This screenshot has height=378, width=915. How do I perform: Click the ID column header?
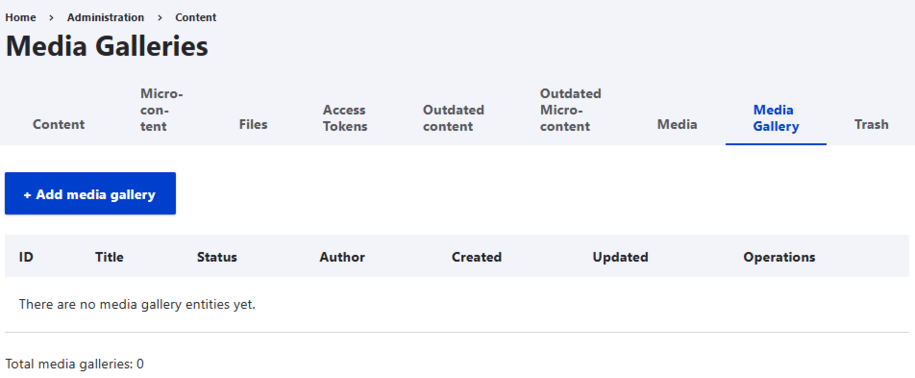[26, 257]
